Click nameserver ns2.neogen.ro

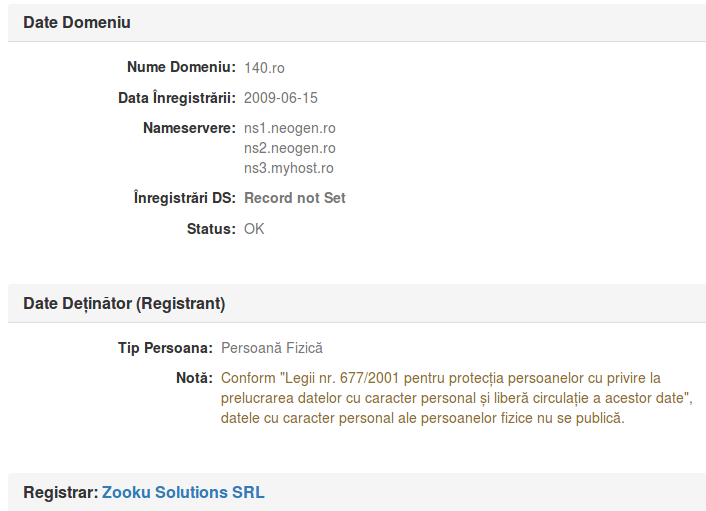click(x=290, y=148)
